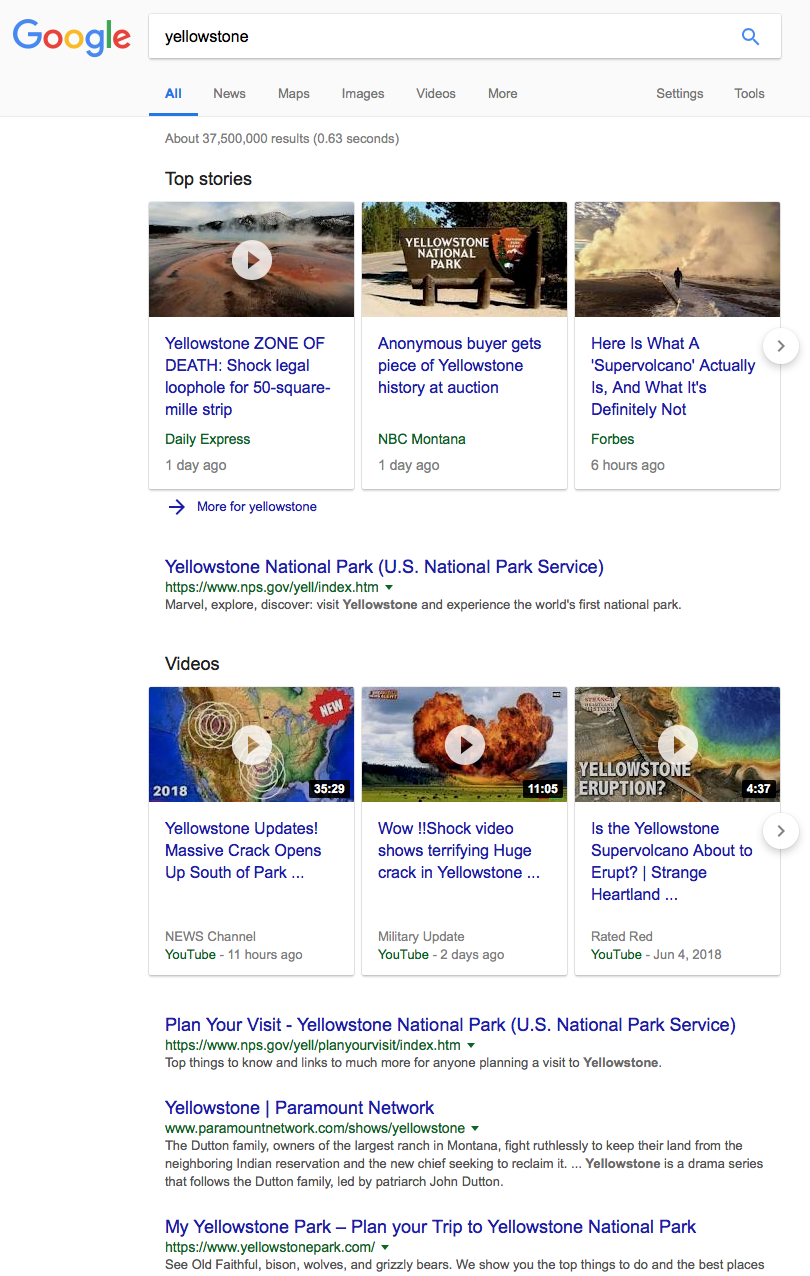Switch to the News tab
Viewport: 810px width, 1276px height.
click(229, 94)
